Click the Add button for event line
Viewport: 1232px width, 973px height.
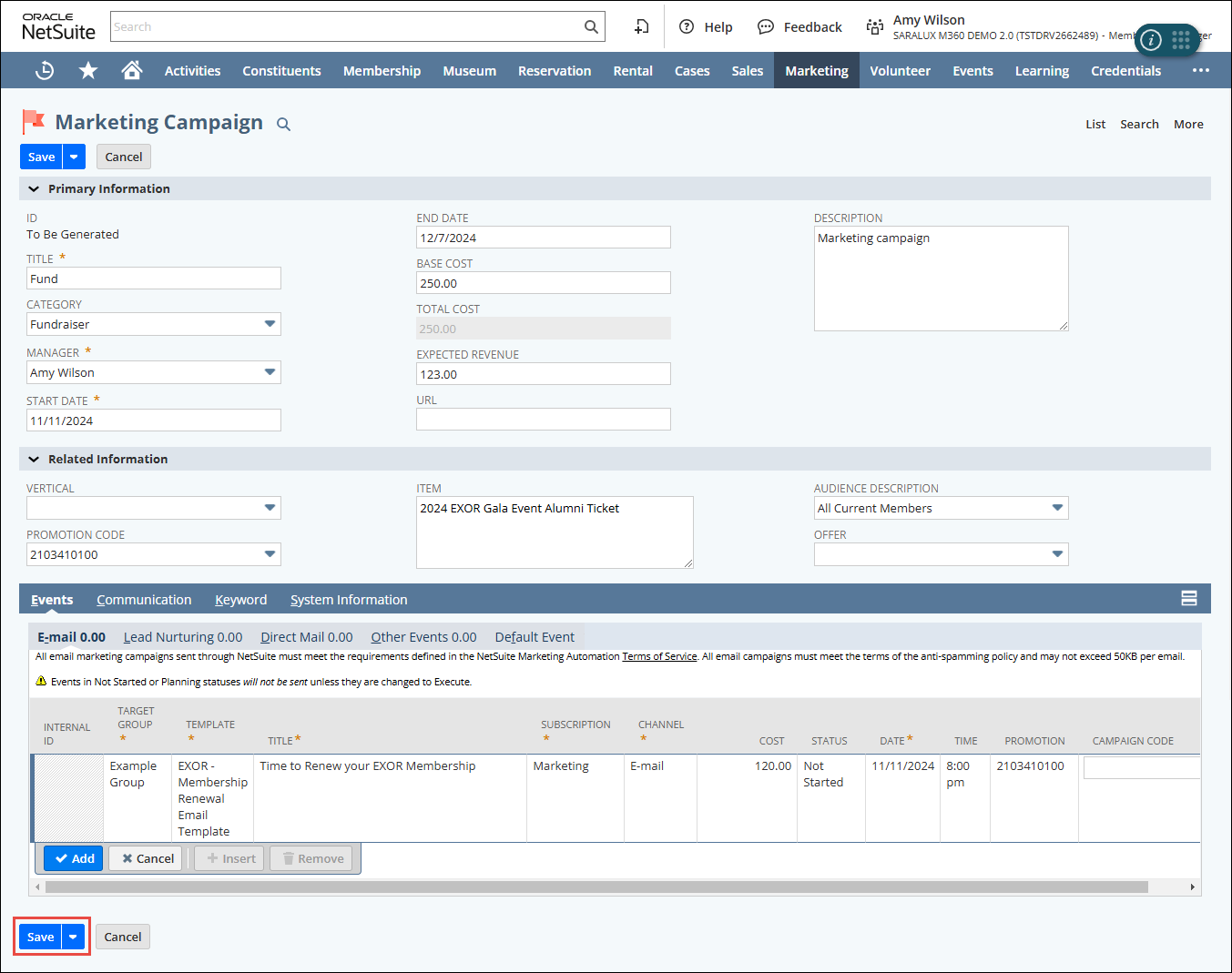pos(74,858)
